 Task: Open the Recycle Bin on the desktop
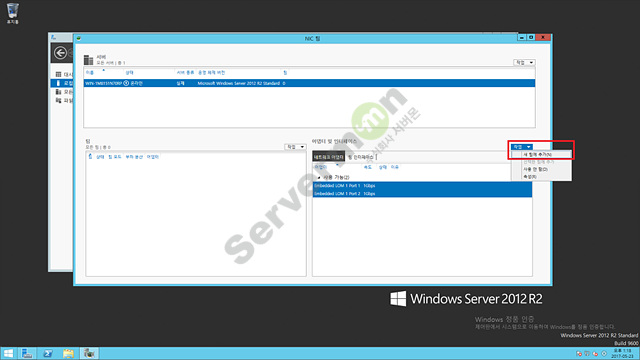pos(12,13)
